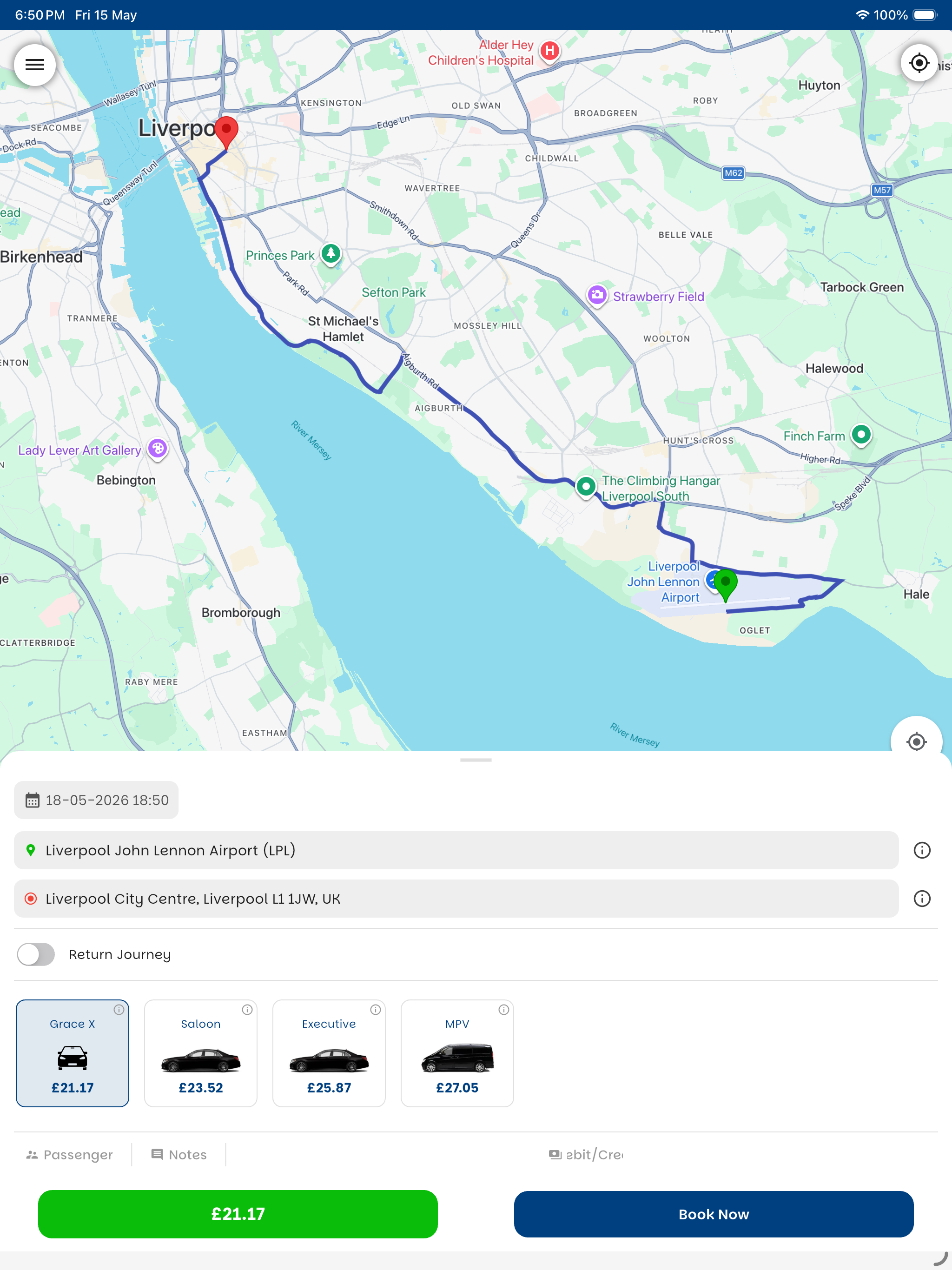Show Saloon vehicle info

point(247,1010)
